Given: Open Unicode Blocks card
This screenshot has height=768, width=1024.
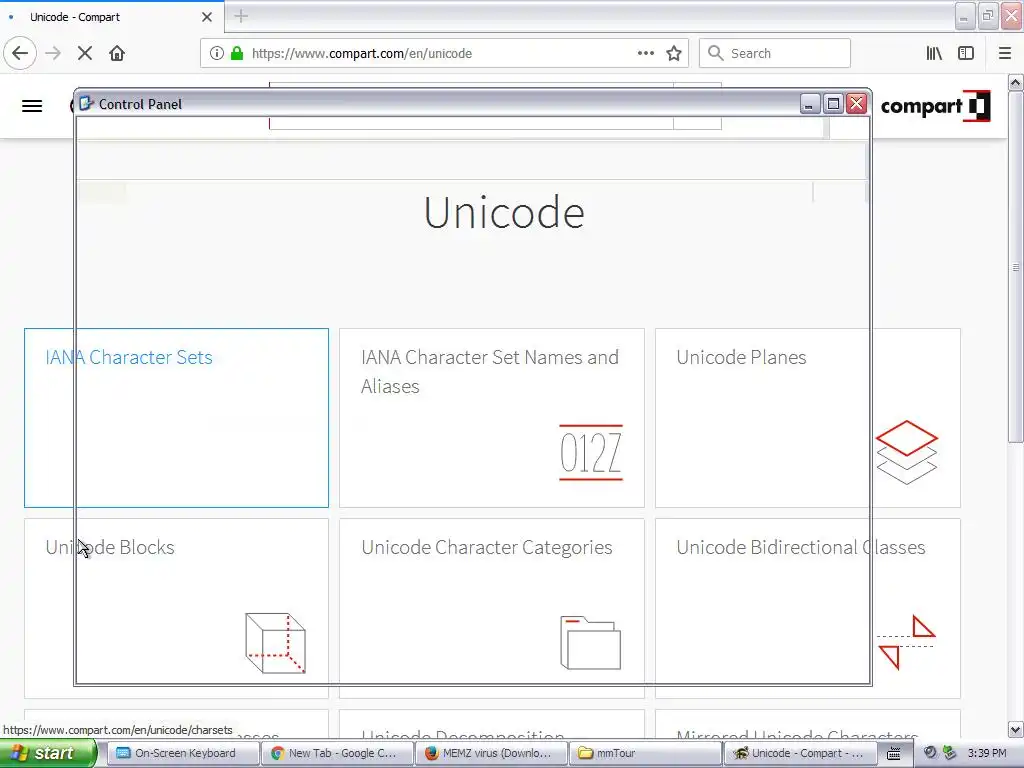Looking at the screenshot, I should pos(176,608).
